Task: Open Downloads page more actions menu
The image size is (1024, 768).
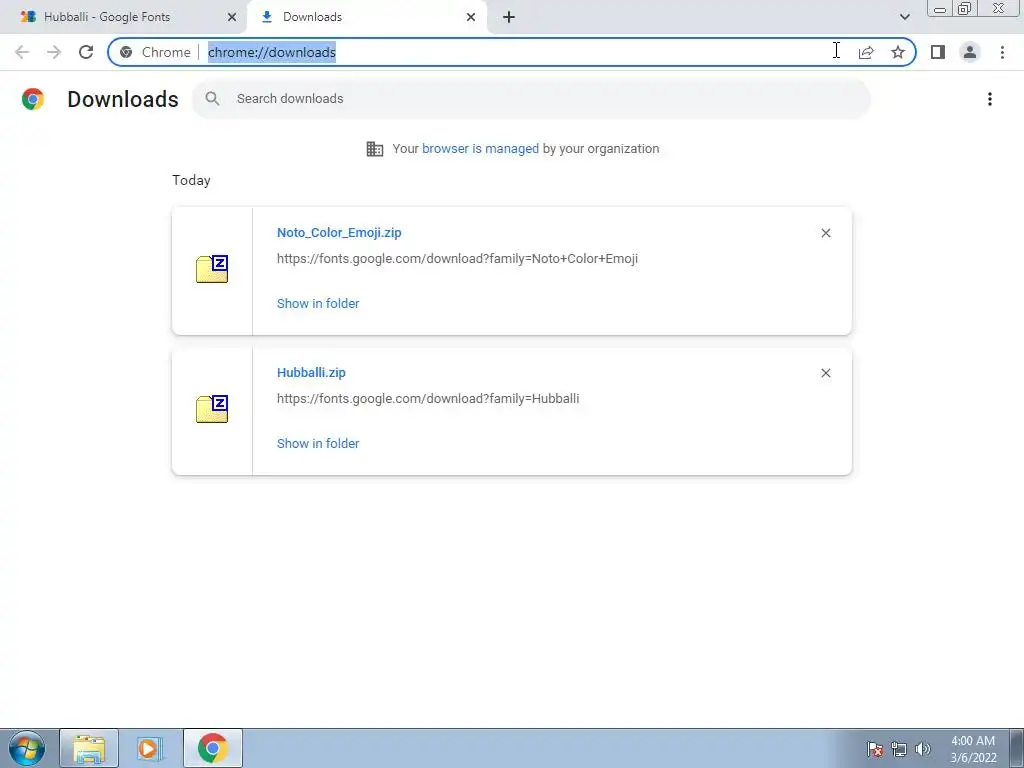Action: click(x=990, y=99)
